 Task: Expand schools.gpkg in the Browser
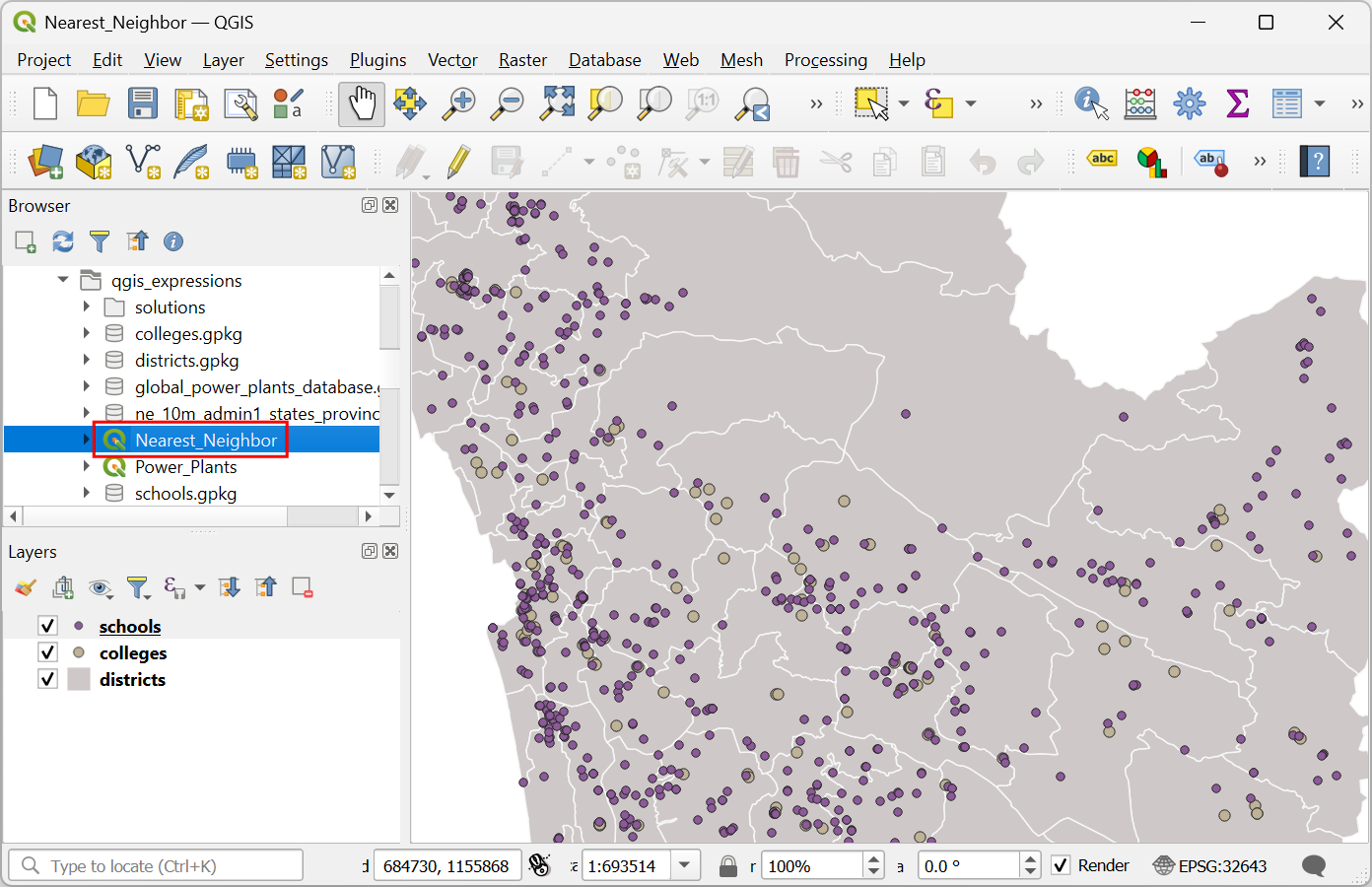pos(87,493)
